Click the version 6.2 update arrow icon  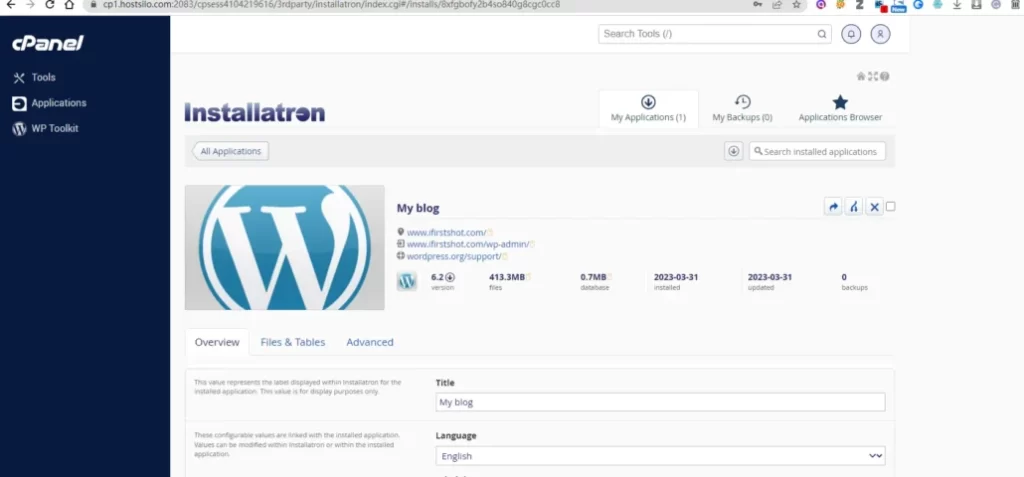450,277
